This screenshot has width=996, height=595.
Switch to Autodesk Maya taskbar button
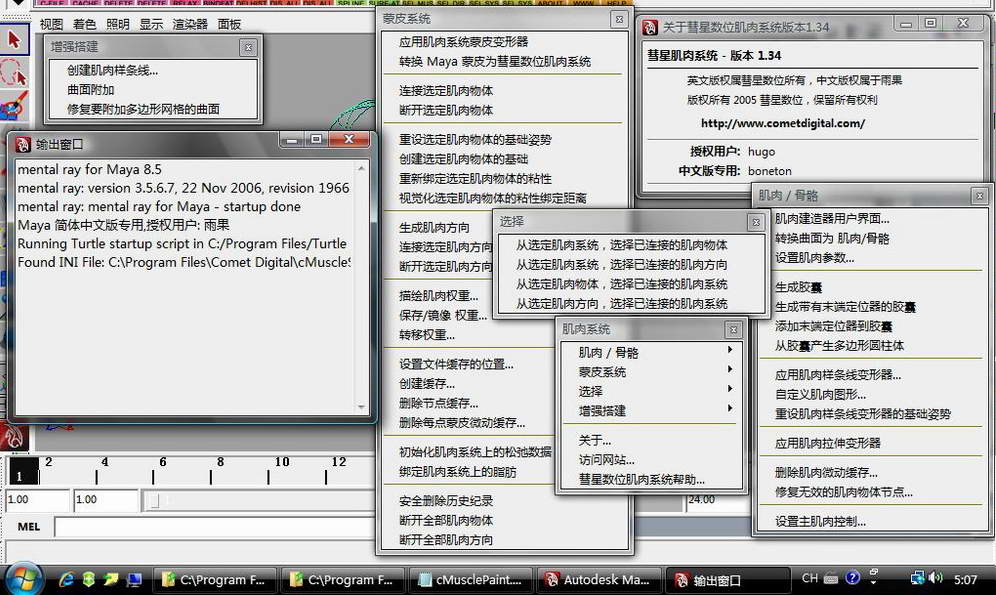[x=598, y=580]
